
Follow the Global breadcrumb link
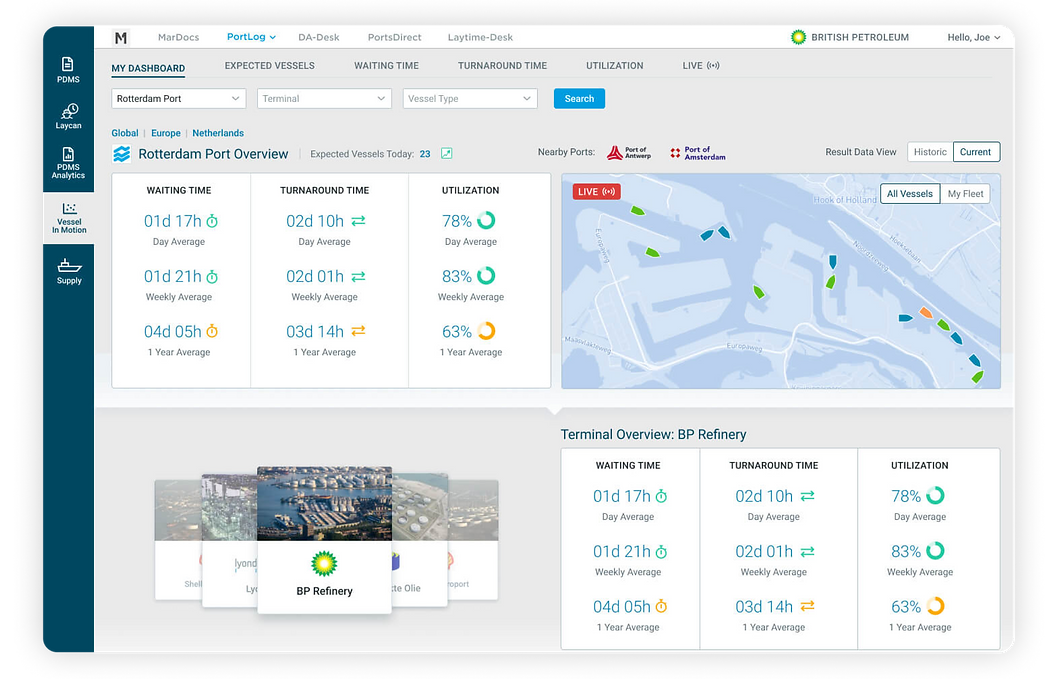[x=125, y=133]
